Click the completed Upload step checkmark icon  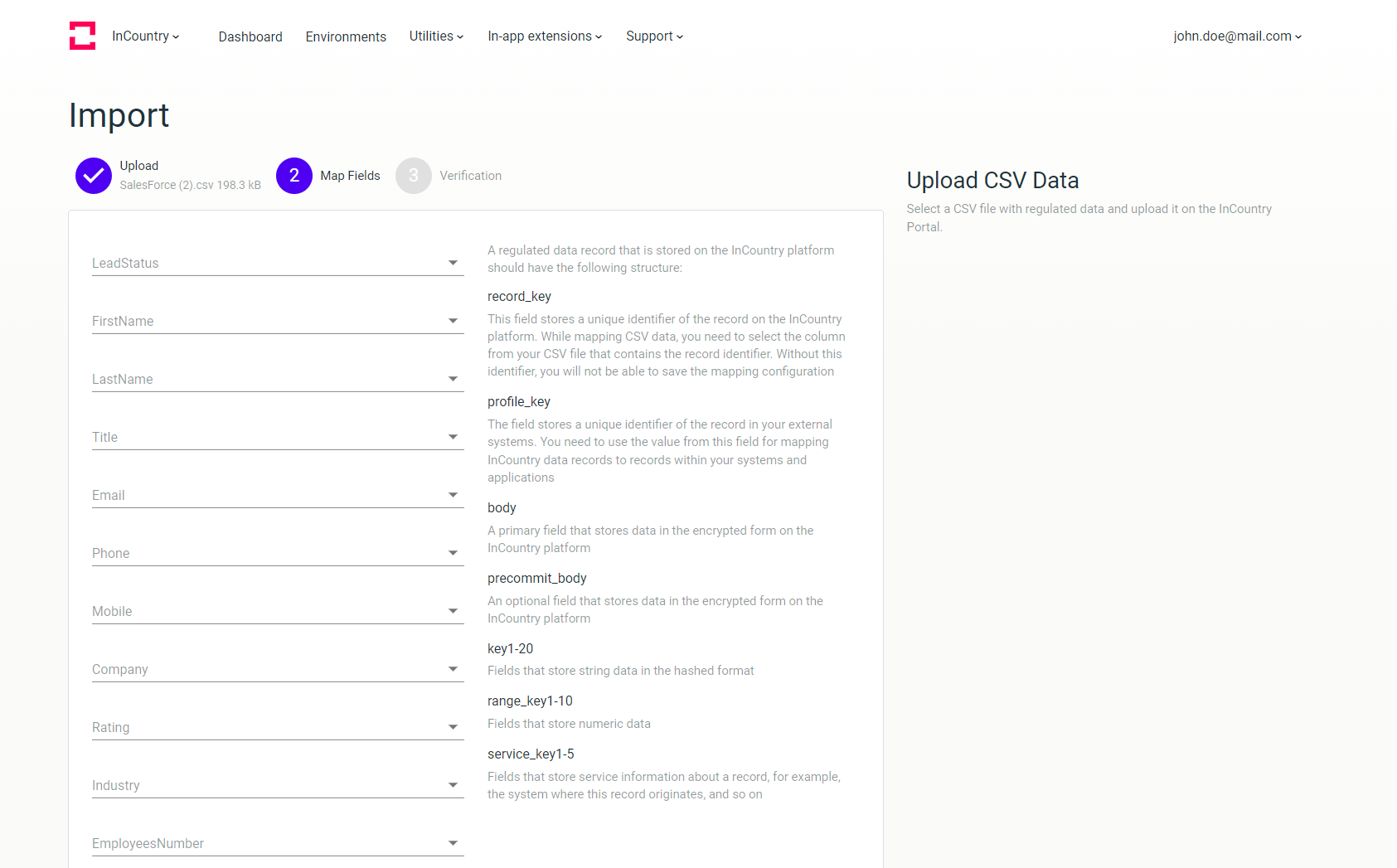click(x=94, y=176)
